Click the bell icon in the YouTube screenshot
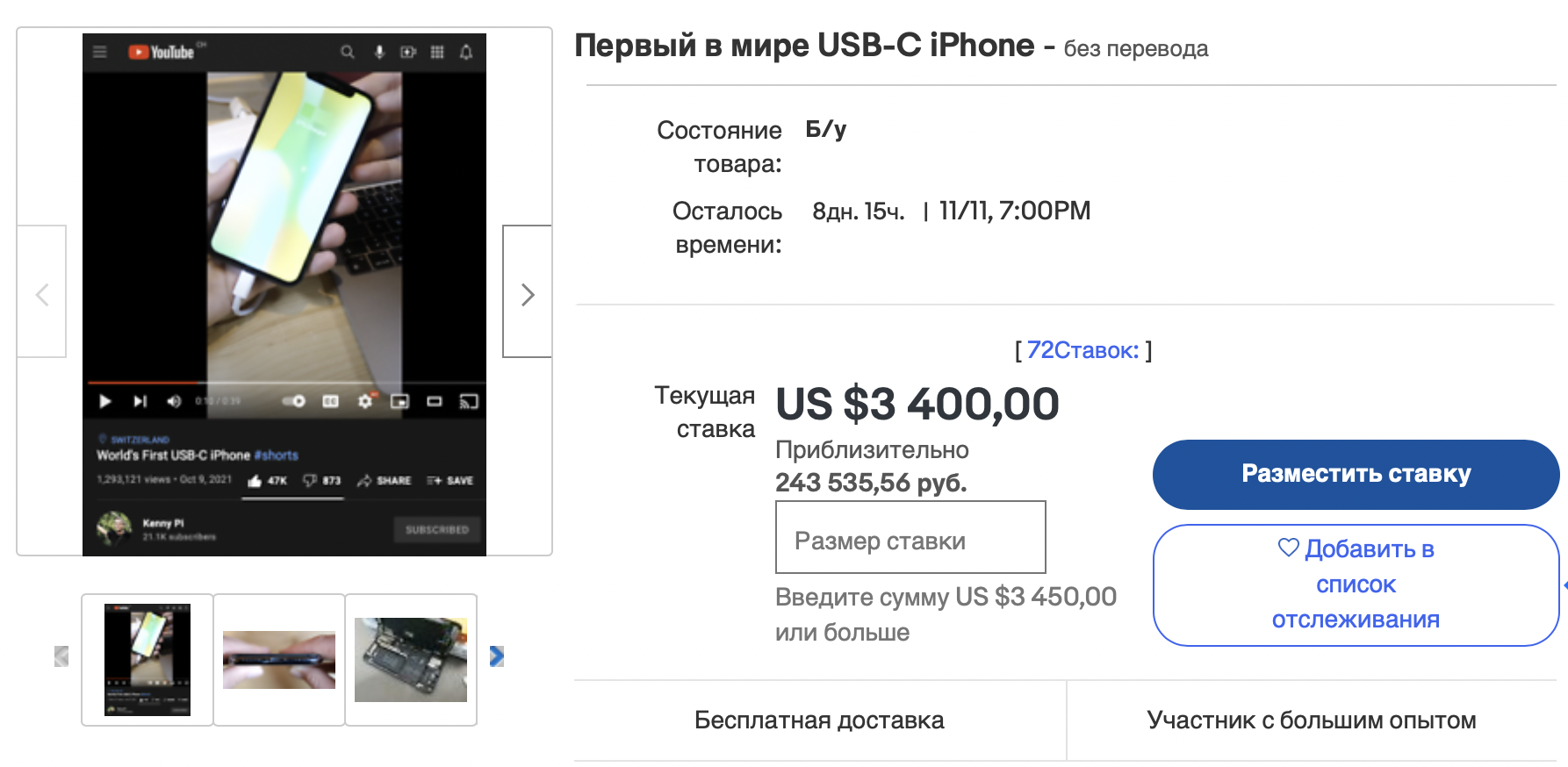 pos(466,52)
